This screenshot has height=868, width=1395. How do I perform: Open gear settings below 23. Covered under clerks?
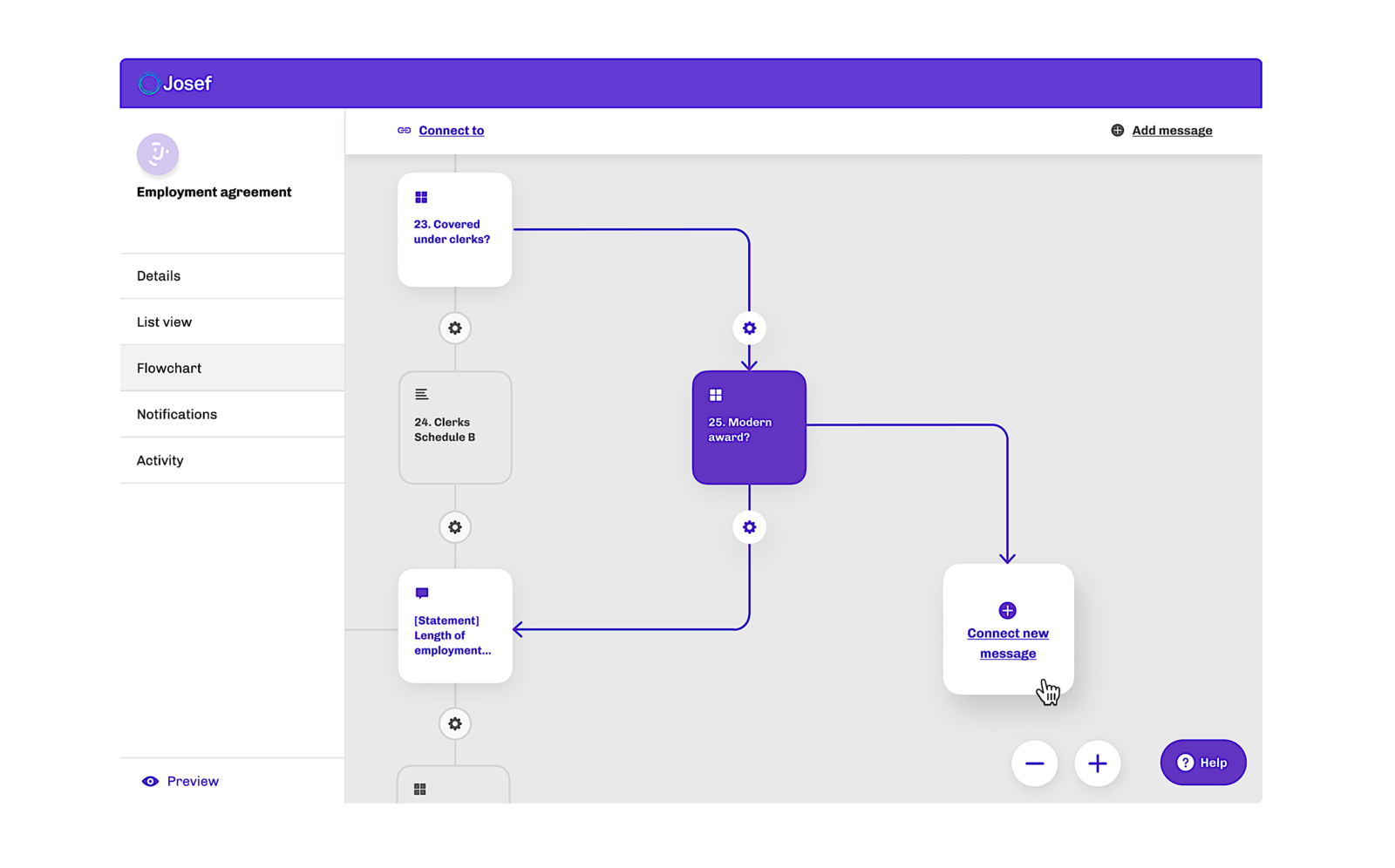(455, 329)
